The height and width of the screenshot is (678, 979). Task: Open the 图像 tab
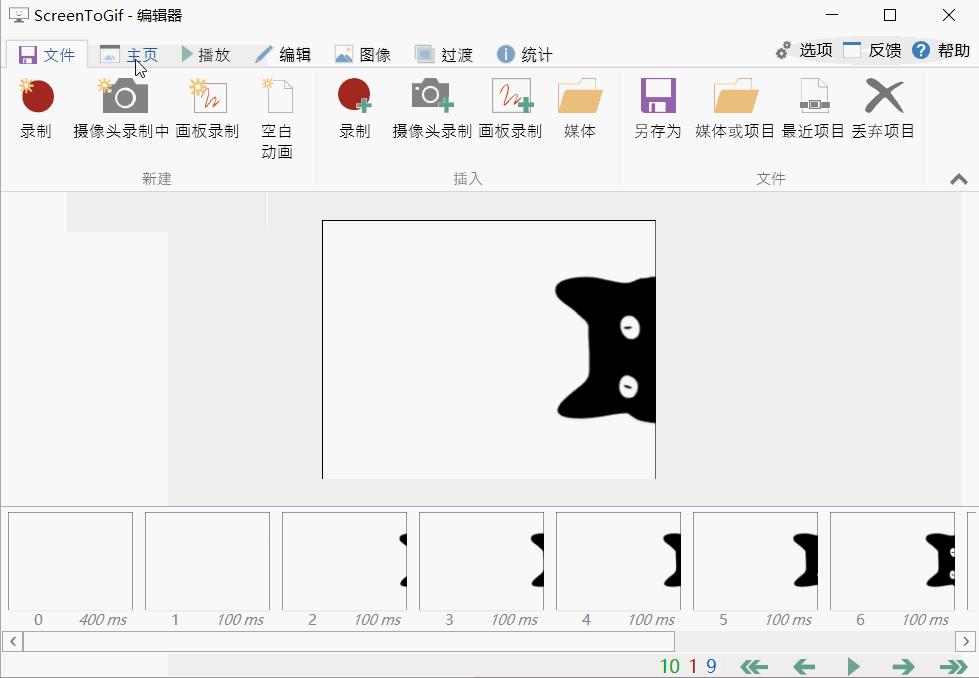pos(362,54)
